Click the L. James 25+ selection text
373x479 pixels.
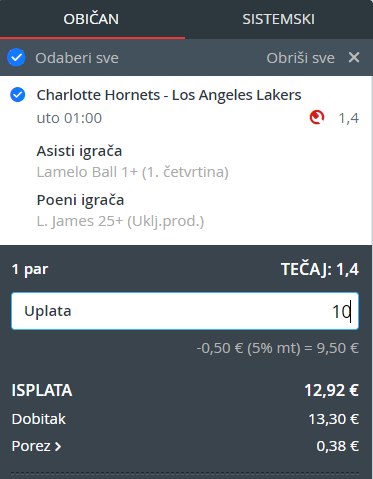click(x=120, y=221)
